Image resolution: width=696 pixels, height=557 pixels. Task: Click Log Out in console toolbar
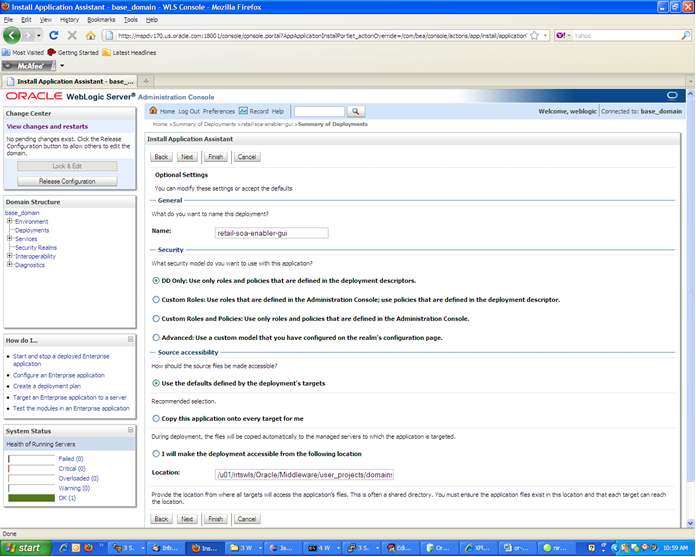[189, 111]
